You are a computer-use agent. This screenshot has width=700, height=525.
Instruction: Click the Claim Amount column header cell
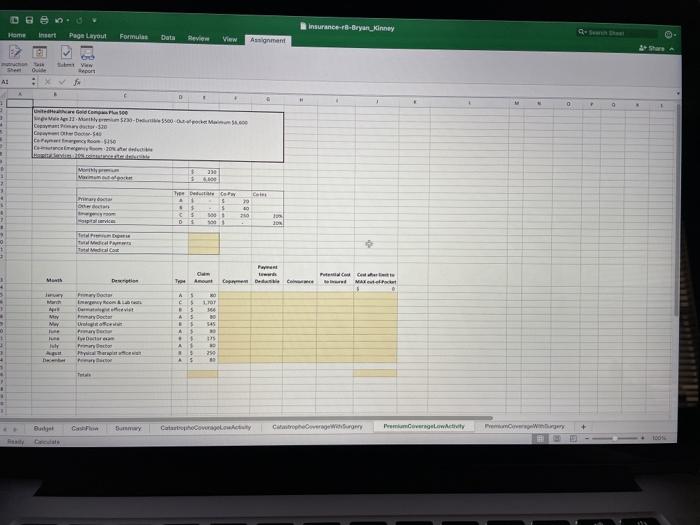pos(203,277)
